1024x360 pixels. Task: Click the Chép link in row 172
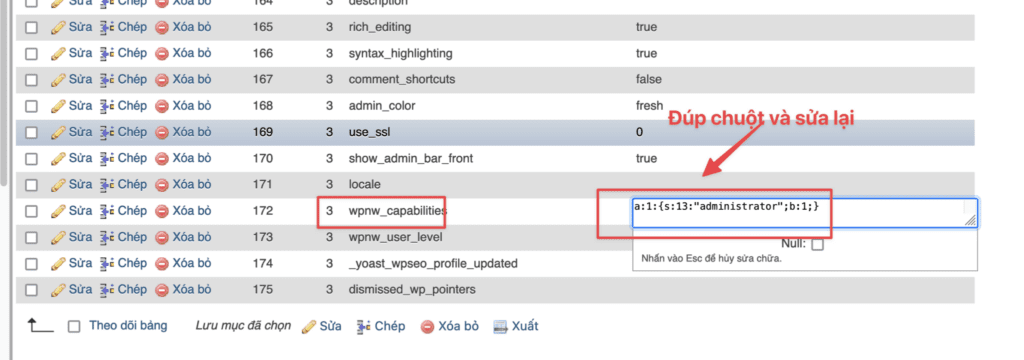point(133,211)
